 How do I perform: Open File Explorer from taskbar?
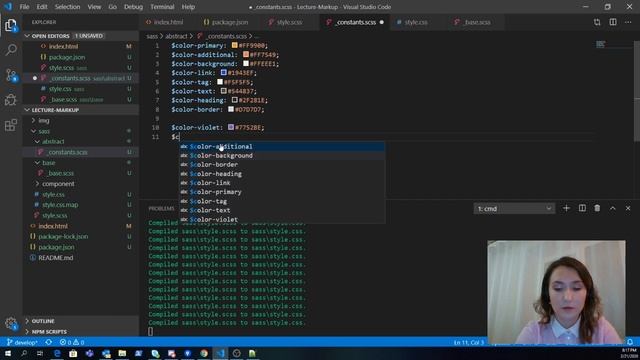[122, 353]
